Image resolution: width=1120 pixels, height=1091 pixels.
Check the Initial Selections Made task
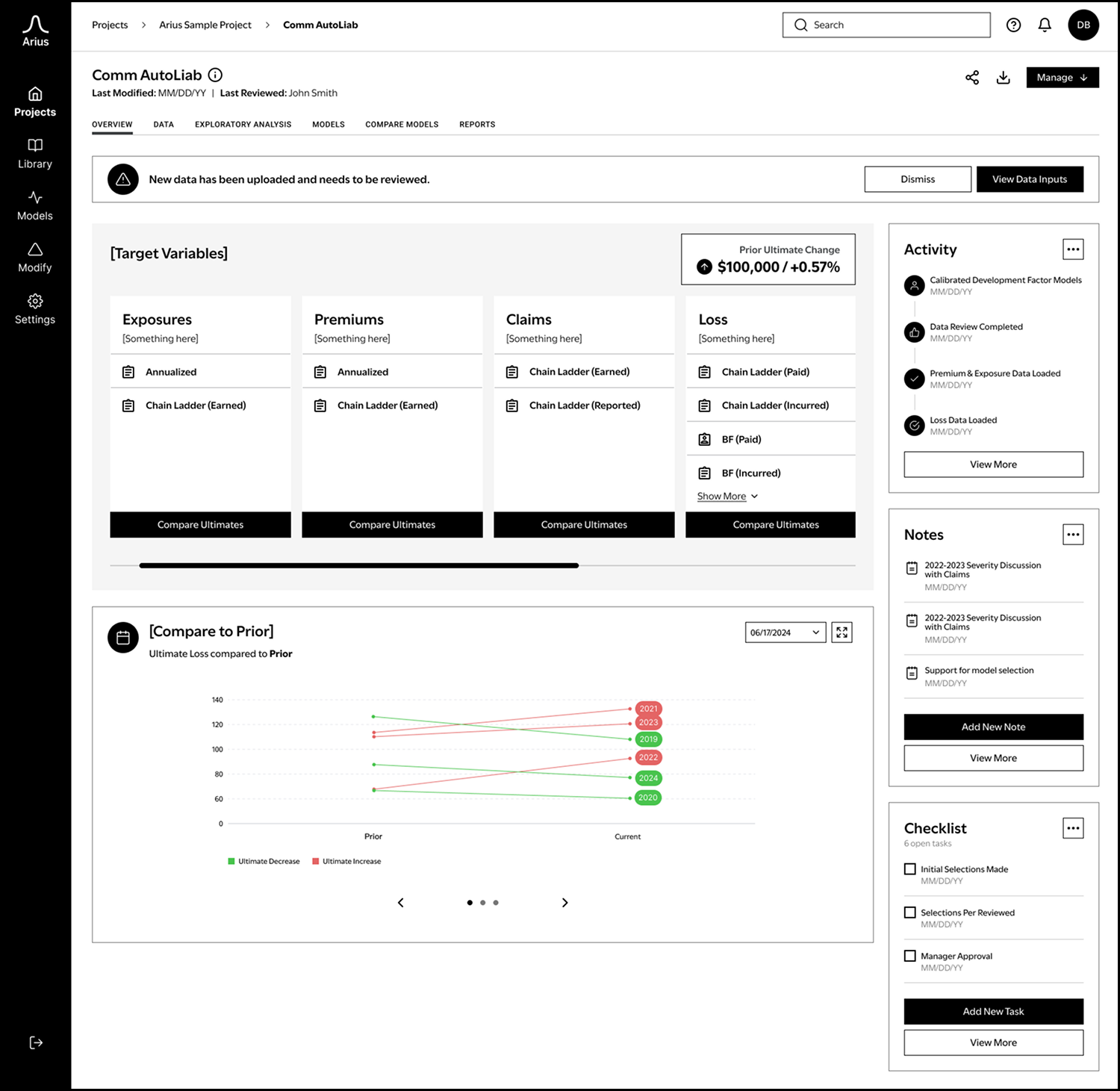pyautogui.click(x=910, y=869)
